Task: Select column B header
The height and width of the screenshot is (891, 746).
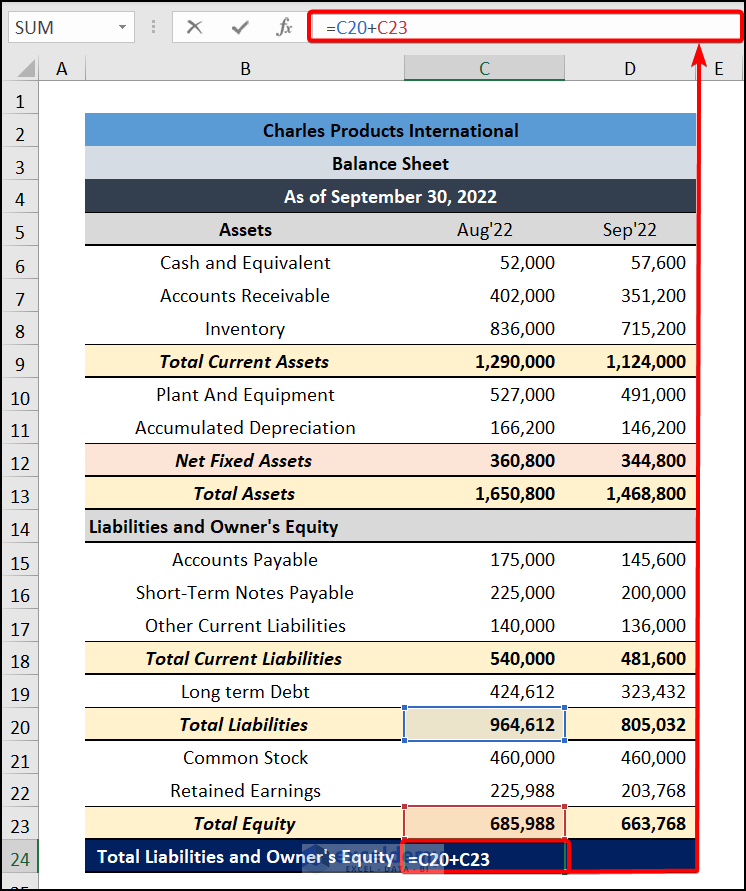Action: coord(245,69)
